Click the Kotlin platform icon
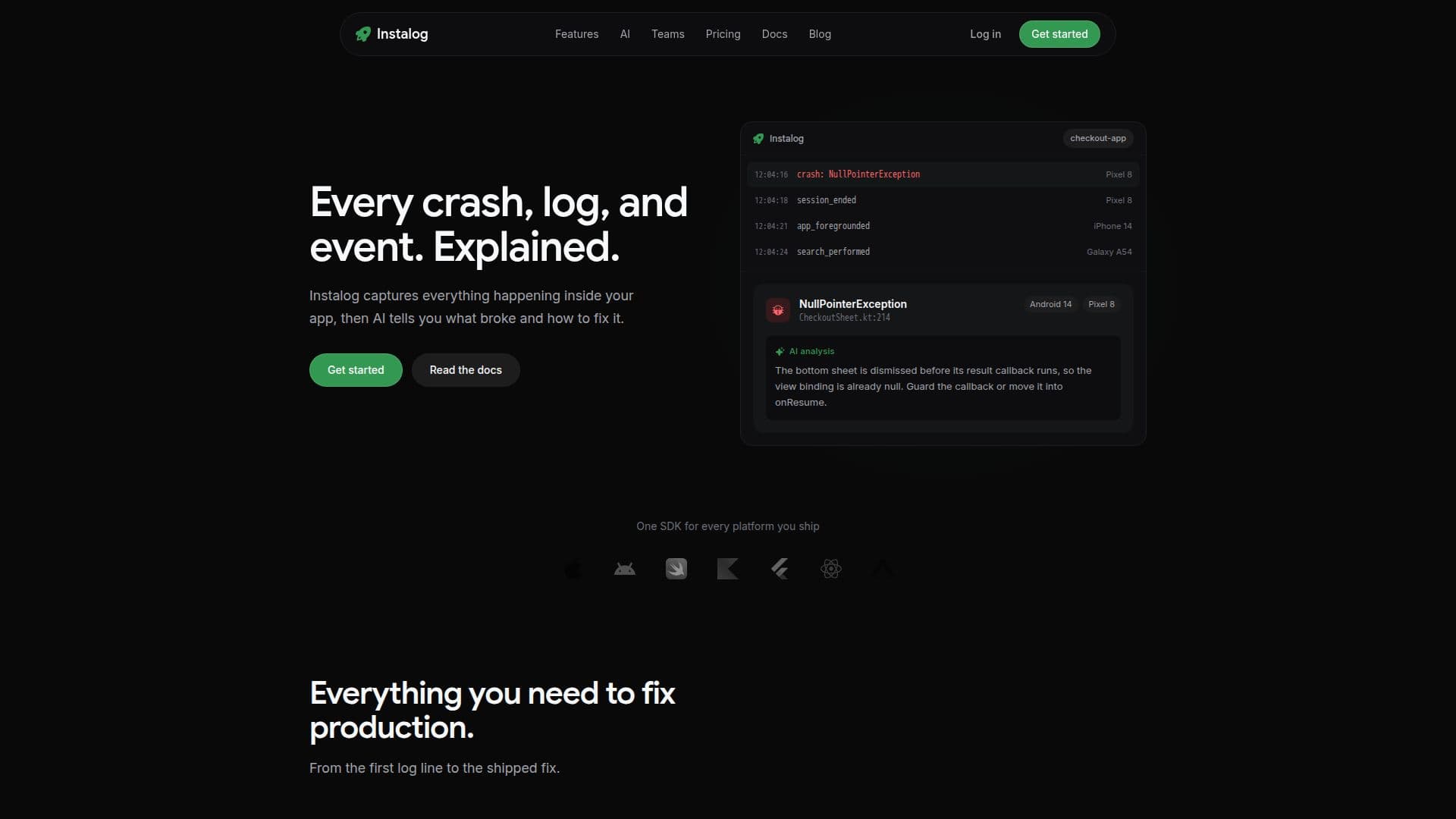 click(728, 569)
